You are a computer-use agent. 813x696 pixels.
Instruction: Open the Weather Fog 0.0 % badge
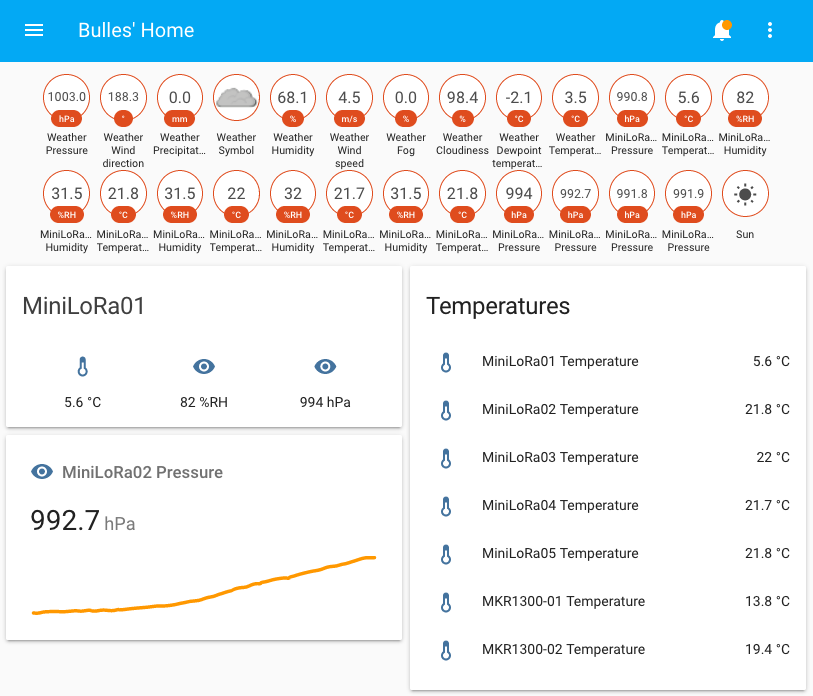pos(405,100)
